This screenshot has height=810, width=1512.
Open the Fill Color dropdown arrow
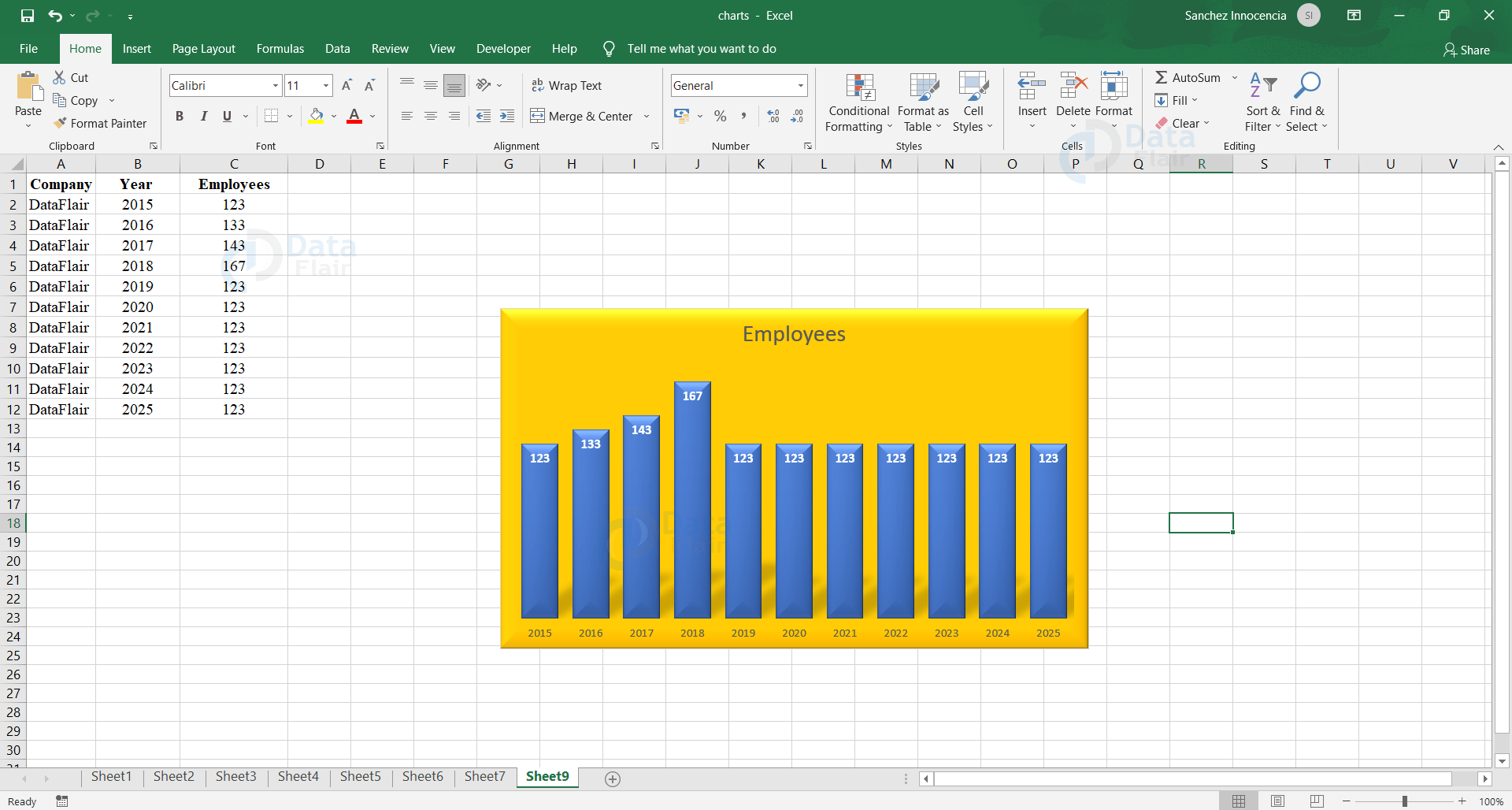pyautogui.click(x=332, y=116)
